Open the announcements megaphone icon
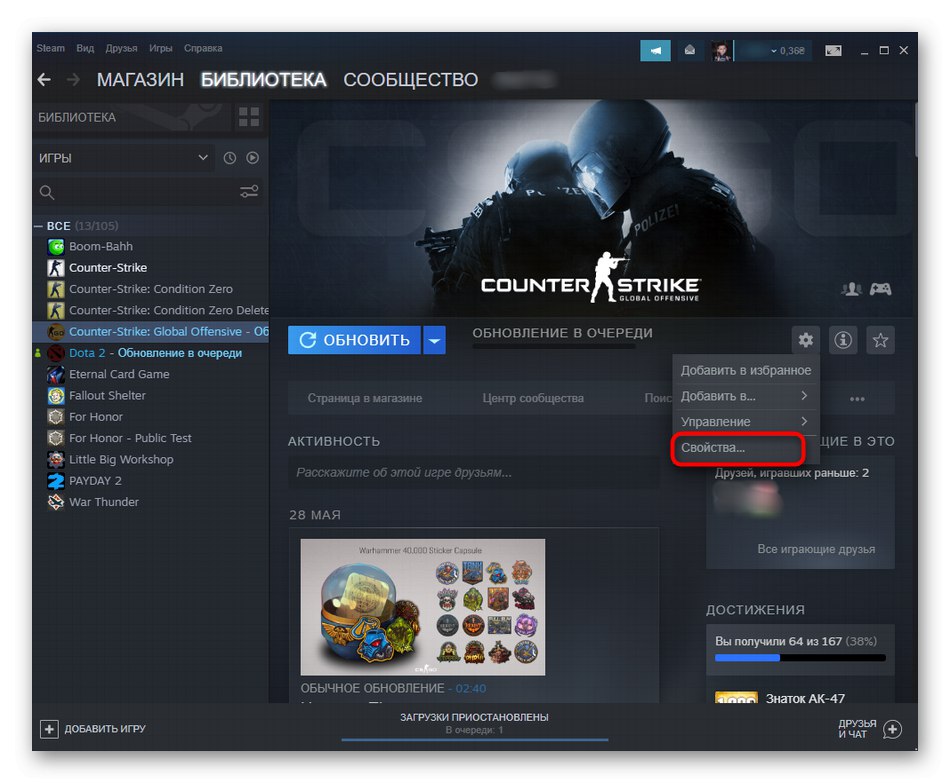The height and width of the screenshot is (783, 950). [x=655, y=51]
